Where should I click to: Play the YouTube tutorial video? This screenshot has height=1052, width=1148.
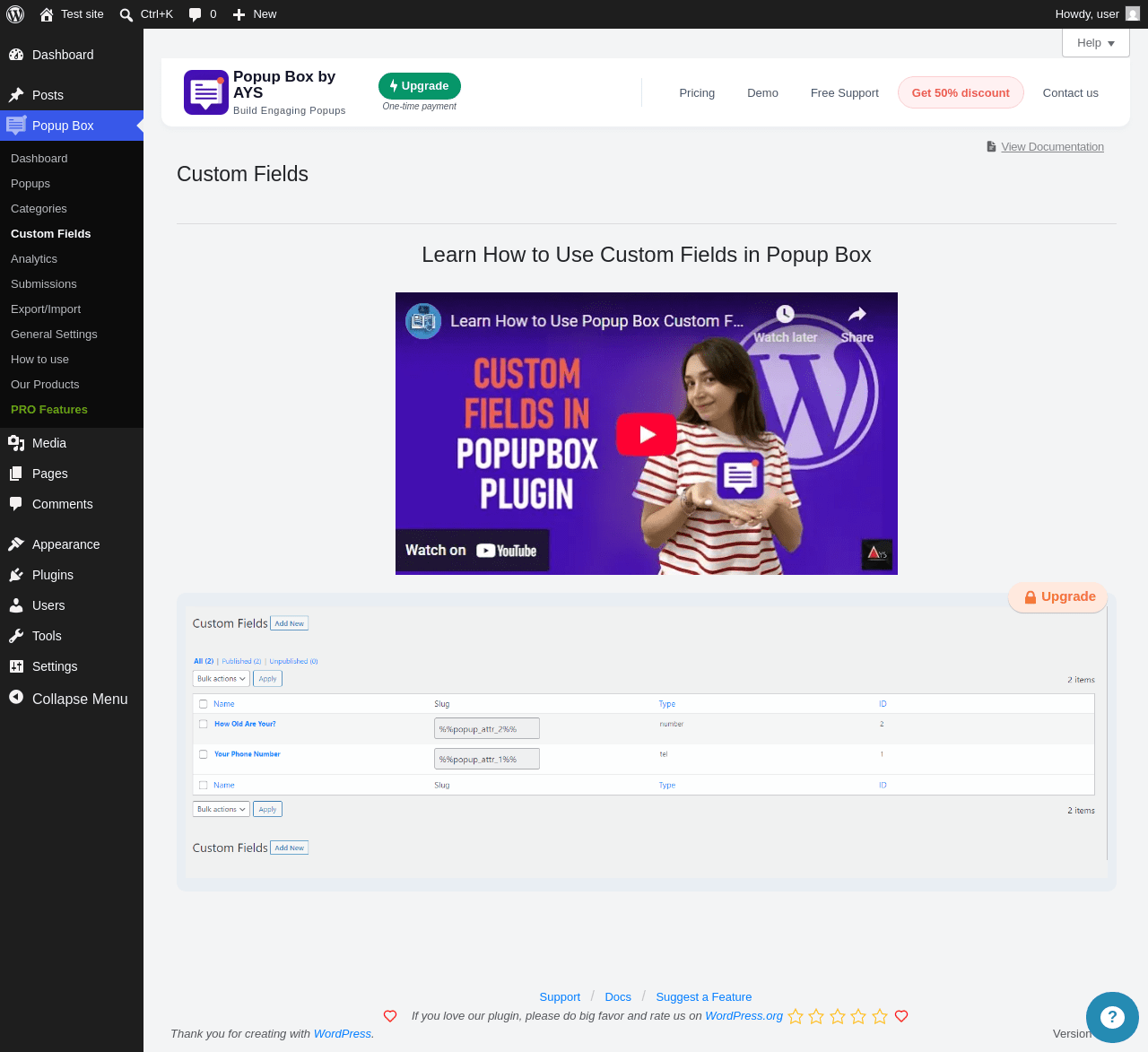click(647, 434)
